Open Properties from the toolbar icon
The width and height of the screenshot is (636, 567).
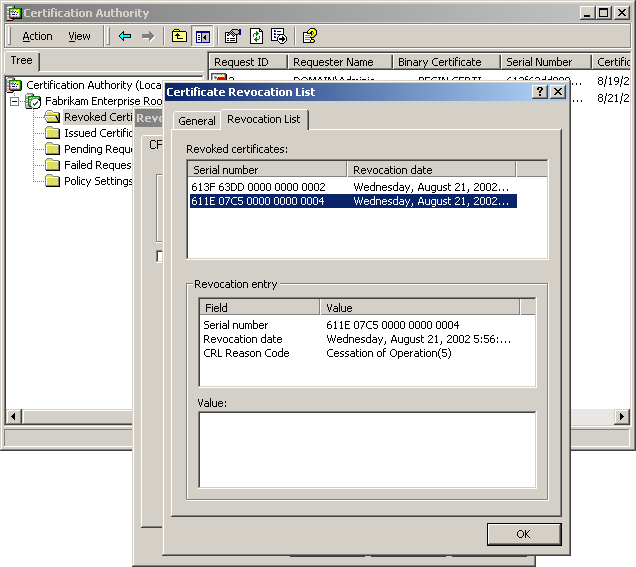233,36
